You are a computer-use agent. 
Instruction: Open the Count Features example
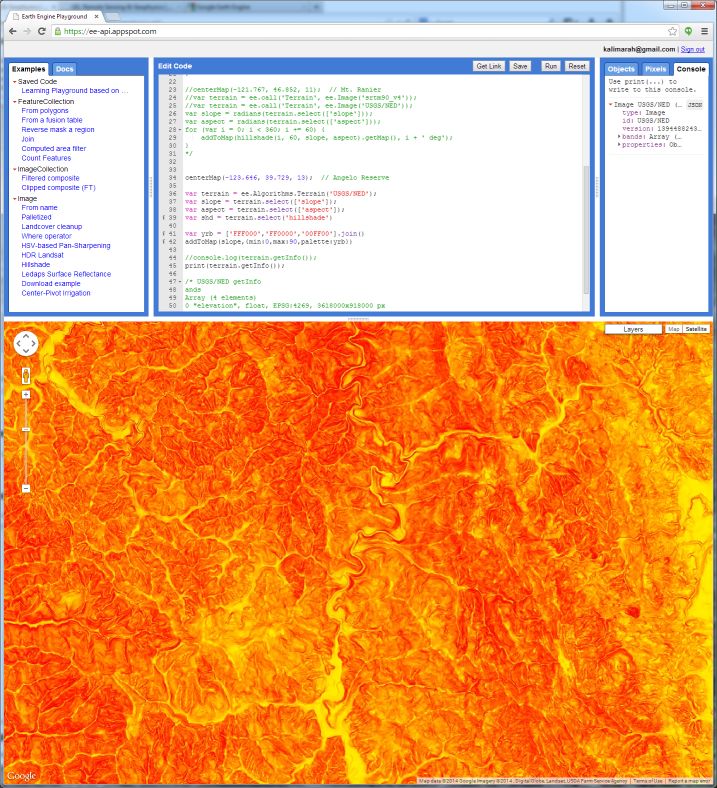tap(46, 158)
